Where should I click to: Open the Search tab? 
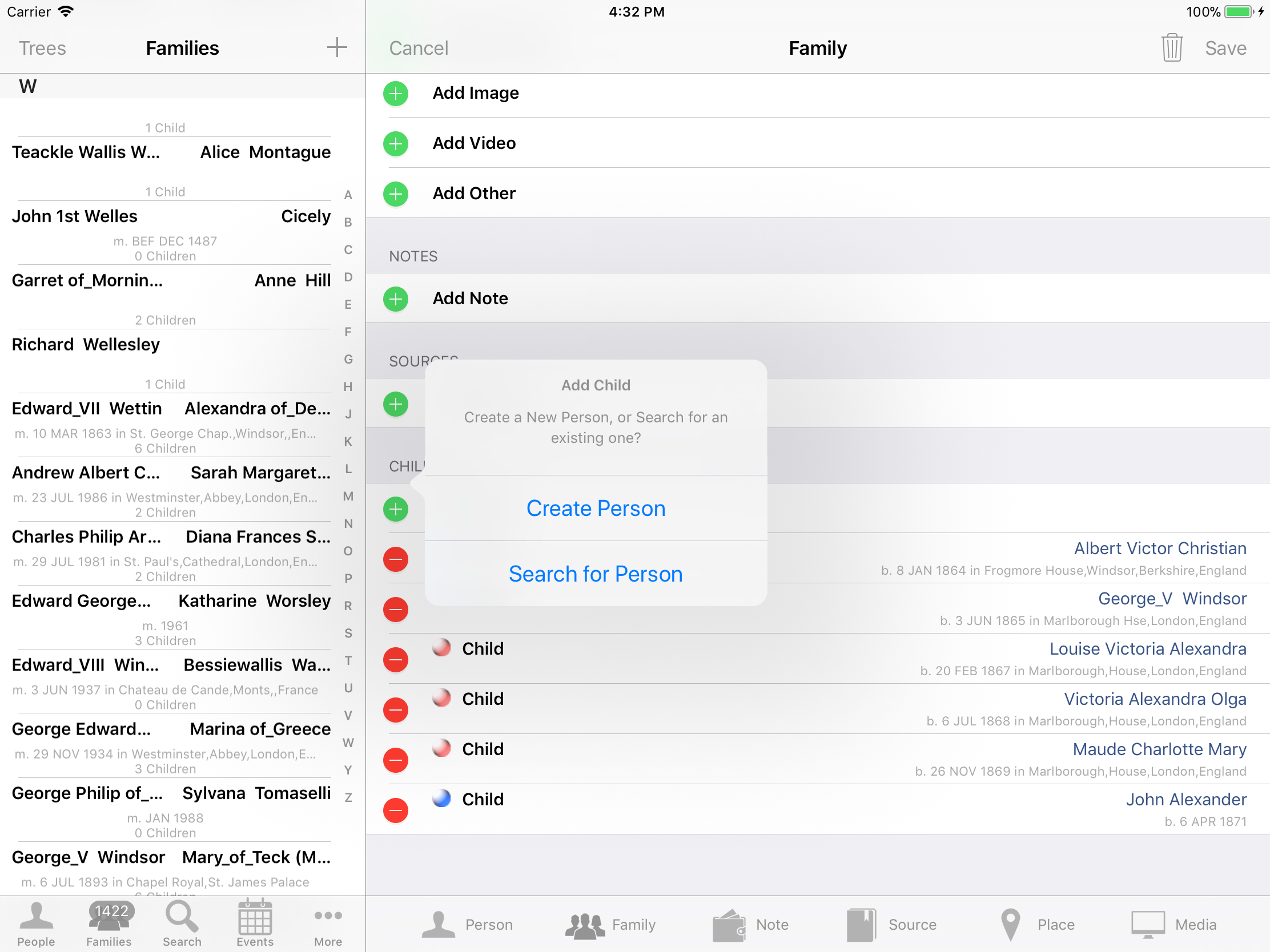tap(182, 923)
